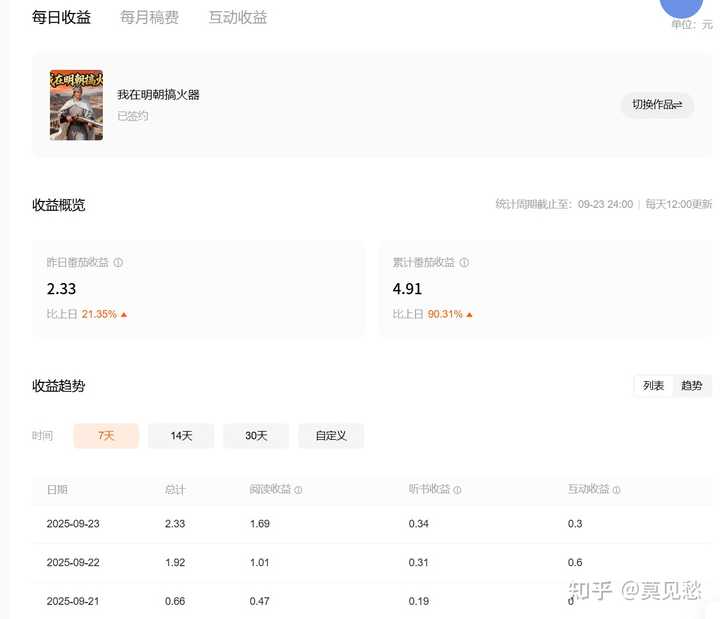The image size is (720, 619).
Task: Click info icon beside 累计番茄收益
Action: point(464,263)
